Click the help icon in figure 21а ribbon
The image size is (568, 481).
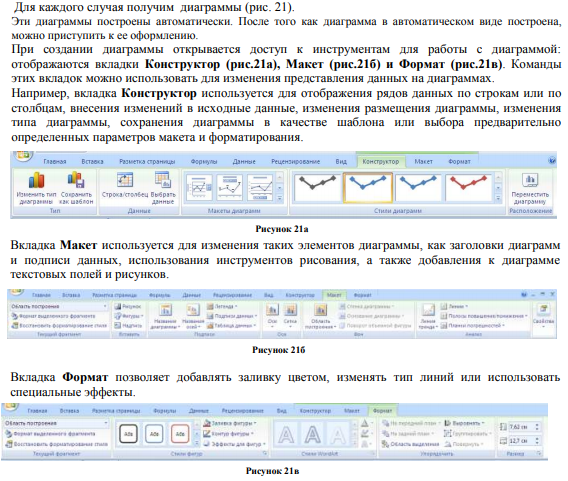552,160
